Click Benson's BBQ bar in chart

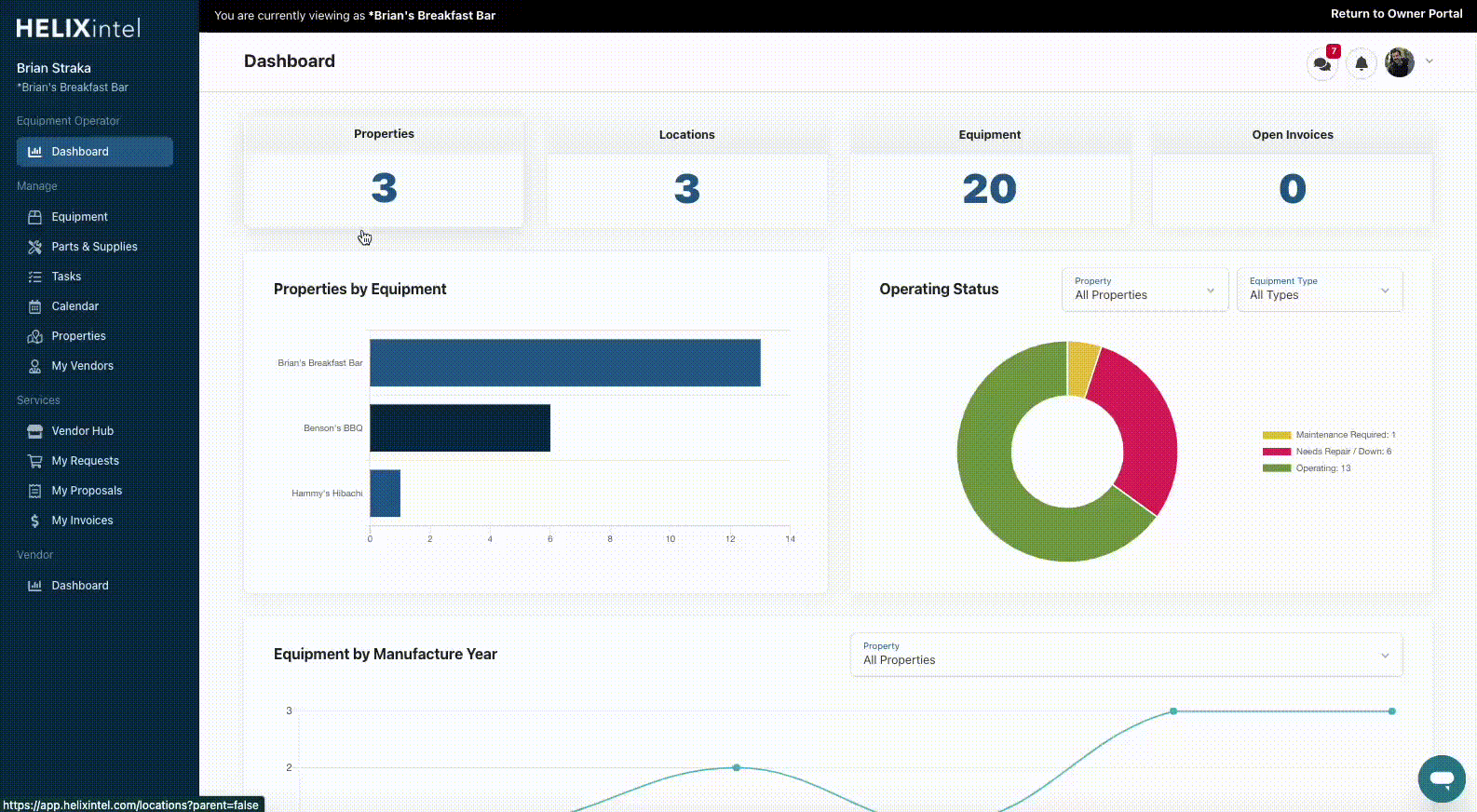coord(460,428)
